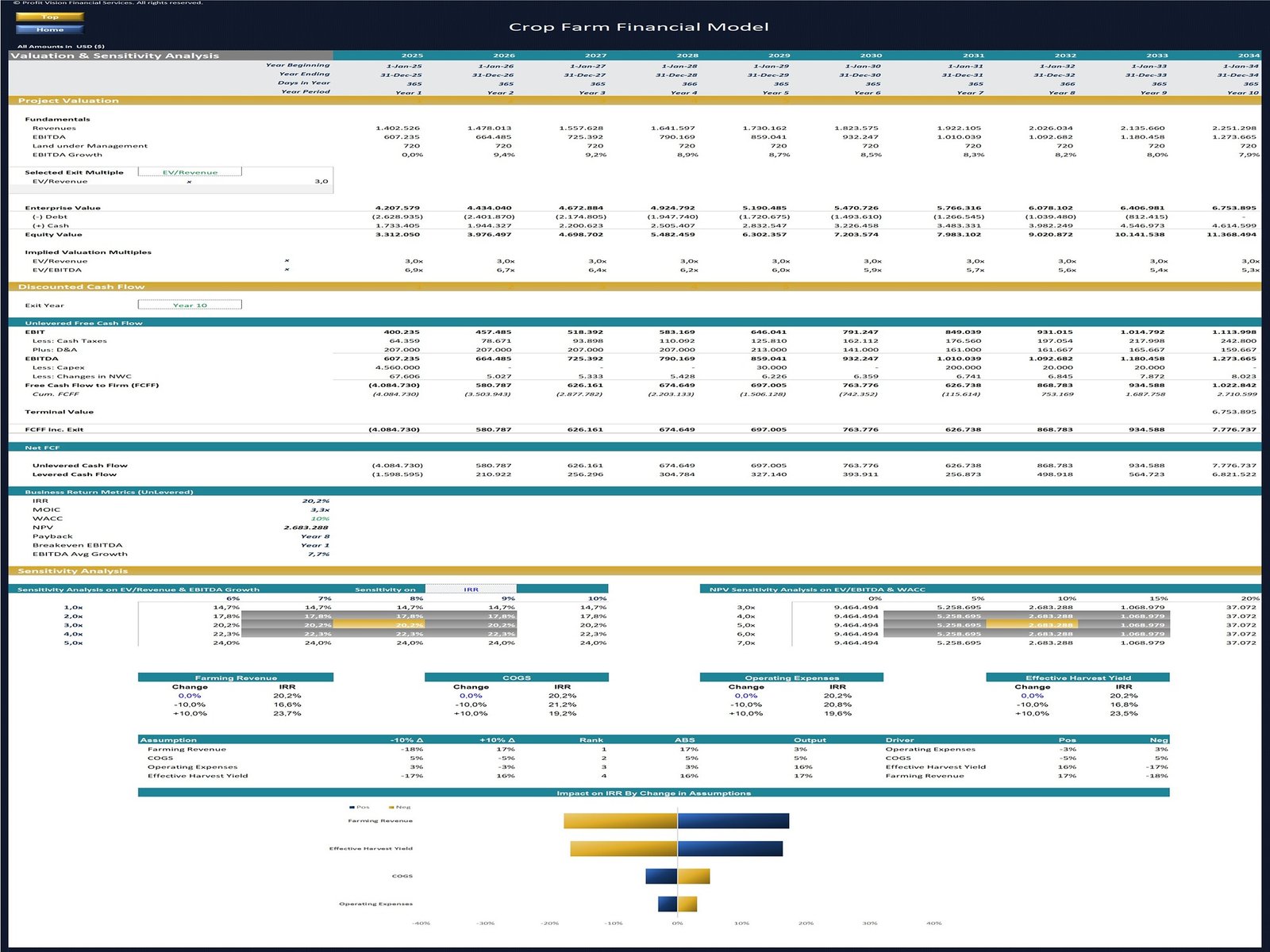Screen dimensions: 1270x952
Task: Click the Impact on IRR By Change in Assumptions title
Action: tap(652, 791)
